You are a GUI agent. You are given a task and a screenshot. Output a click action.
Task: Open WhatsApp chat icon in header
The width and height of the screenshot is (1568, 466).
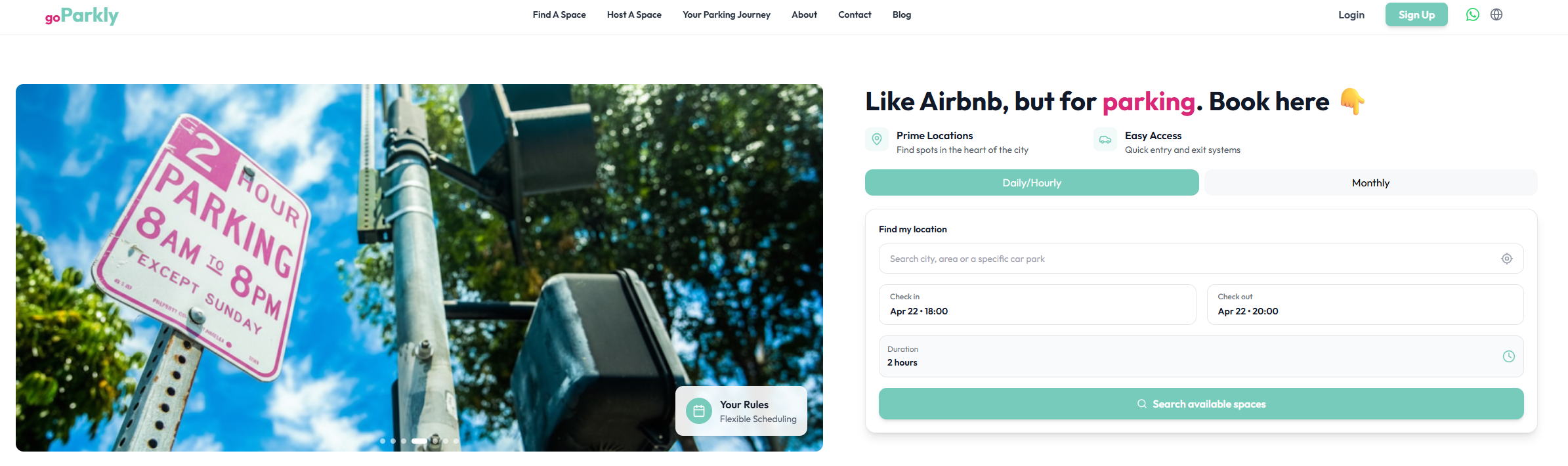coord(1473,14)
